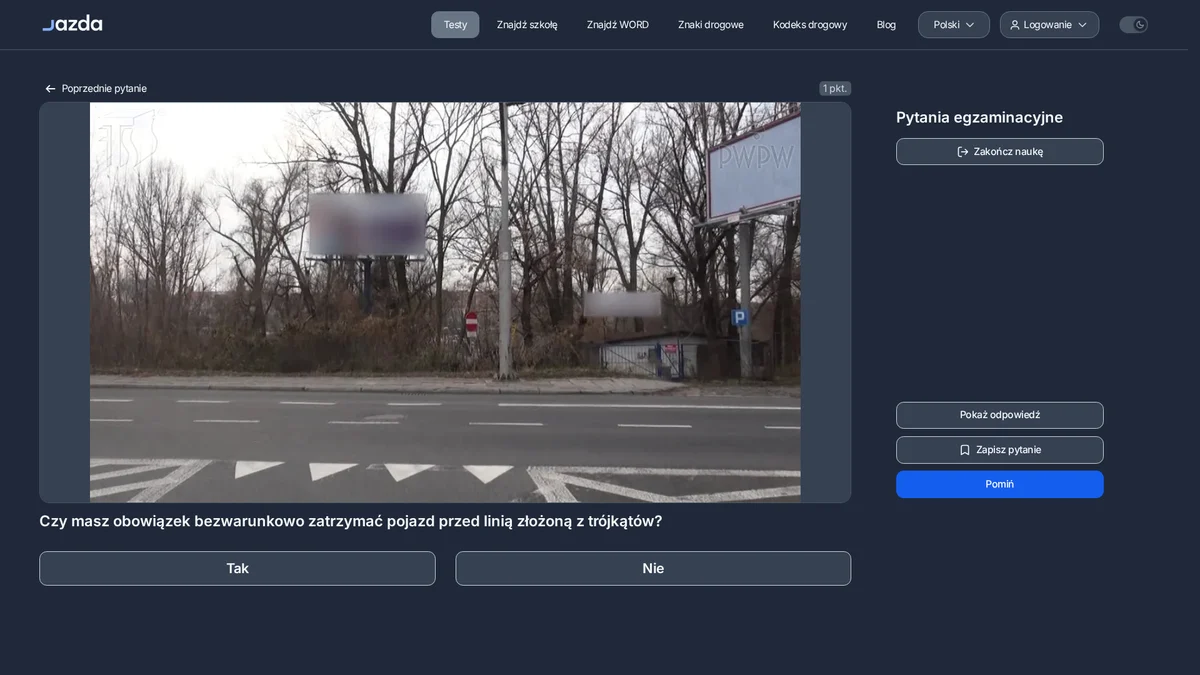The image size is (1200, 675).
Task: Click the Poprzednie pytanie link text
Action: [104, 89]
